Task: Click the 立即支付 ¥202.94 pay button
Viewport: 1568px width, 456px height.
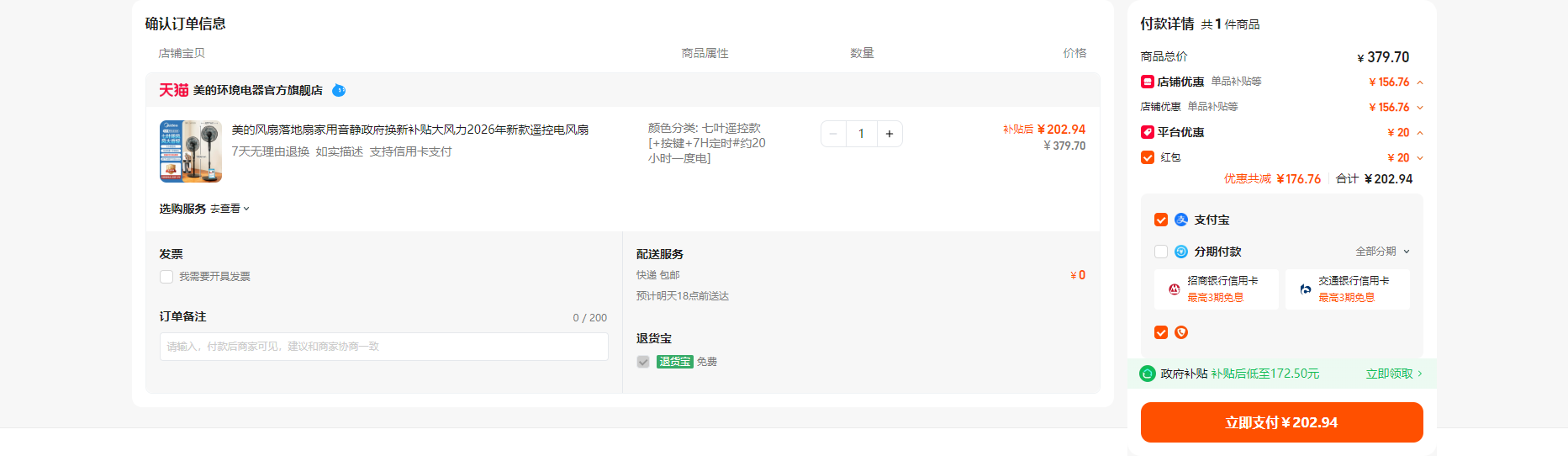Action: tap(1281, 422)
